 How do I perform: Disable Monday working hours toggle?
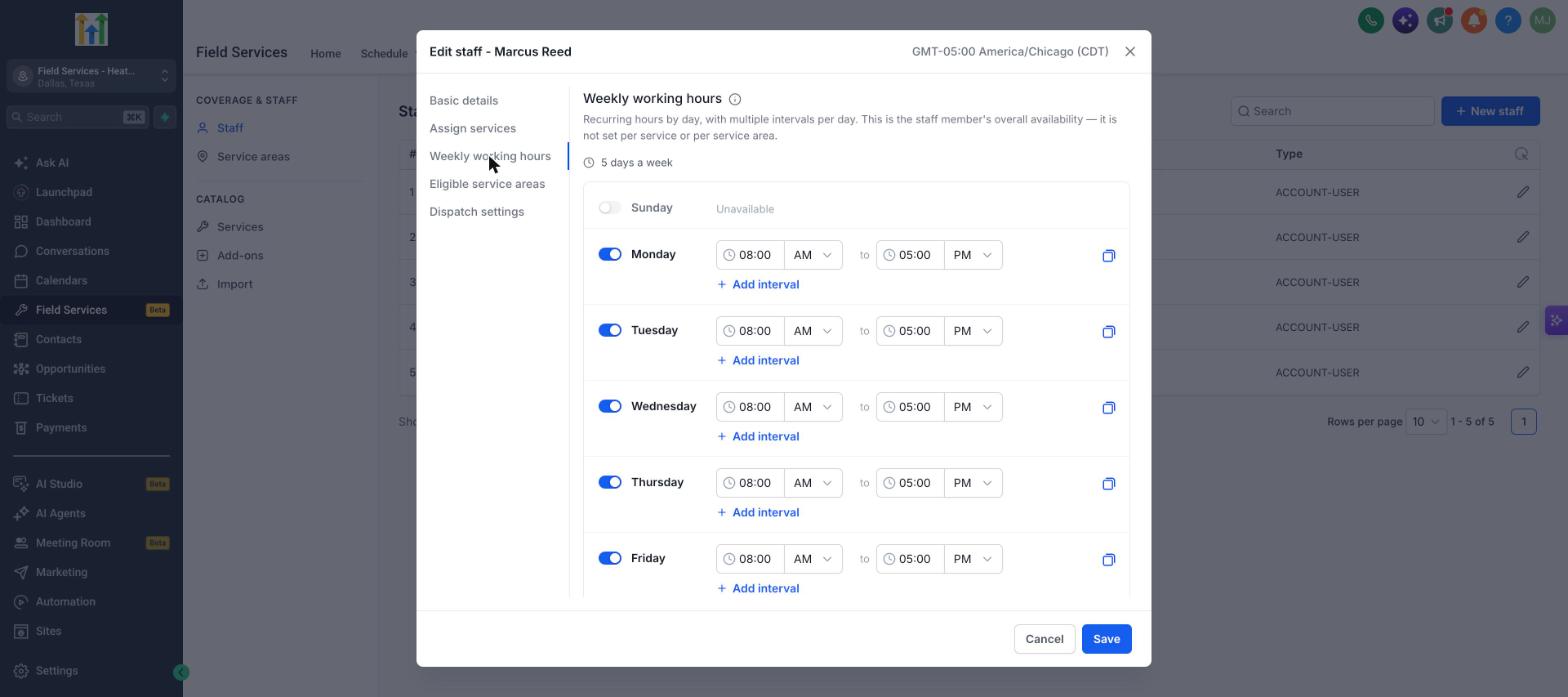[610, 254]
